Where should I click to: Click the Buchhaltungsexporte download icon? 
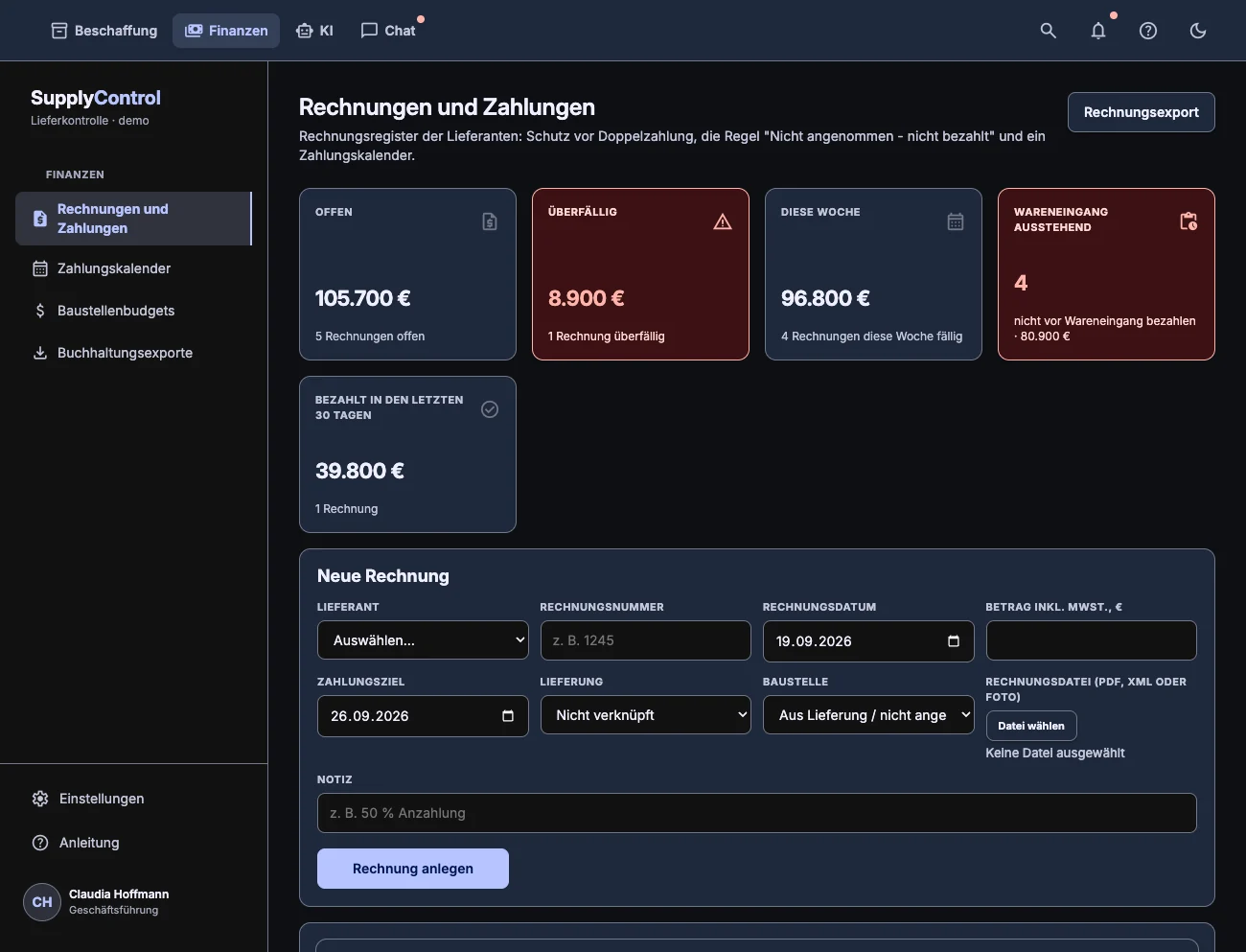click(40, 353)
